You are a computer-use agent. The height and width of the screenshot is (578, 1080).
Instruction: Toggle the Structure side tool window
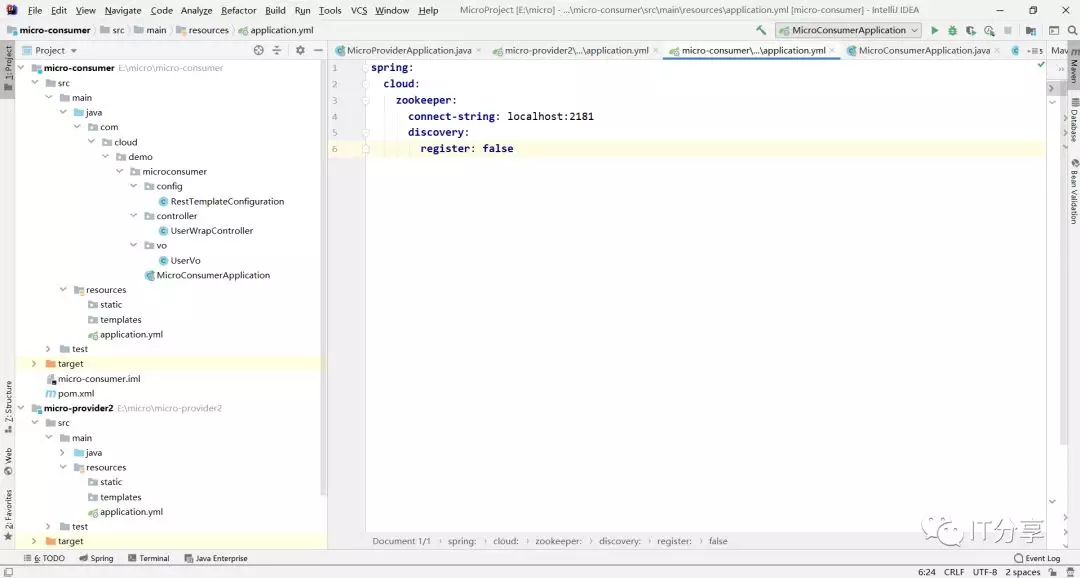[8, 406]
